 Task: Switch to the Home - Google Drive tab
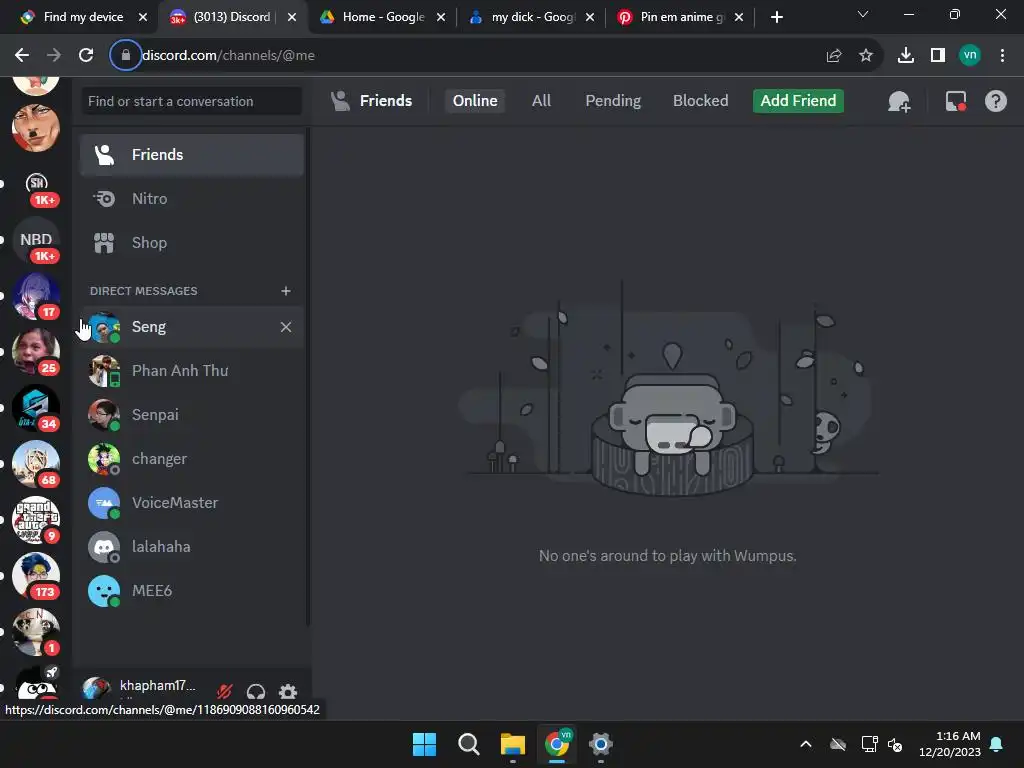(383, 17)
